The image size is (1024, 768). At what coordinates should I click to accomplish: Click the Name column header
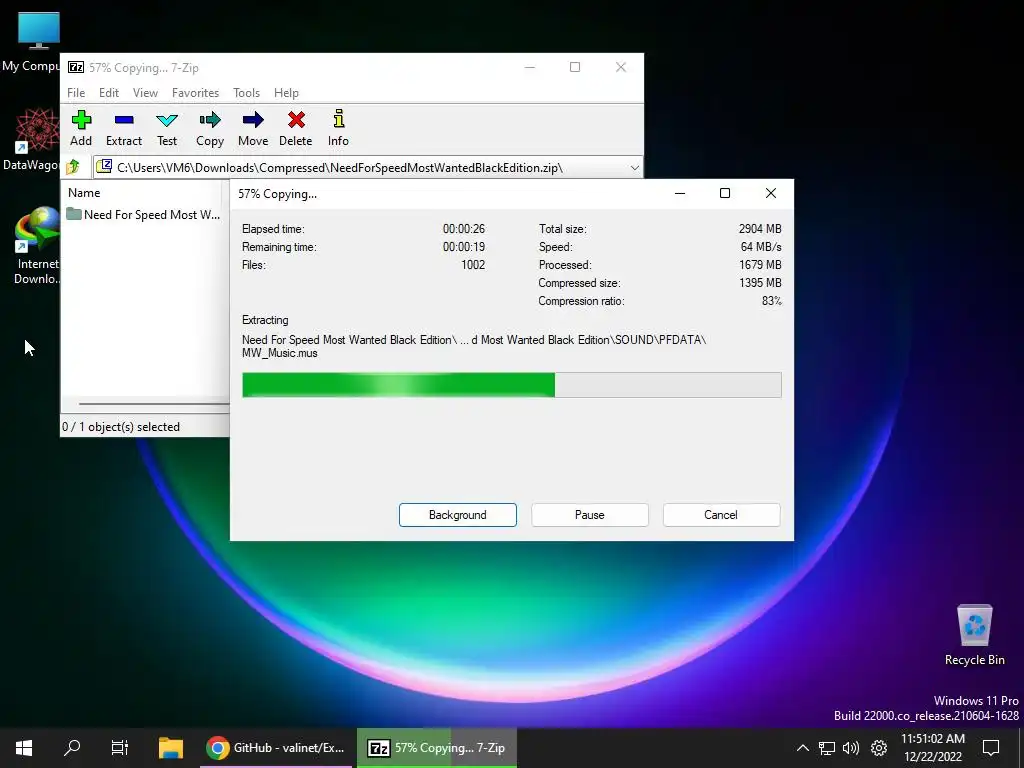84,193
